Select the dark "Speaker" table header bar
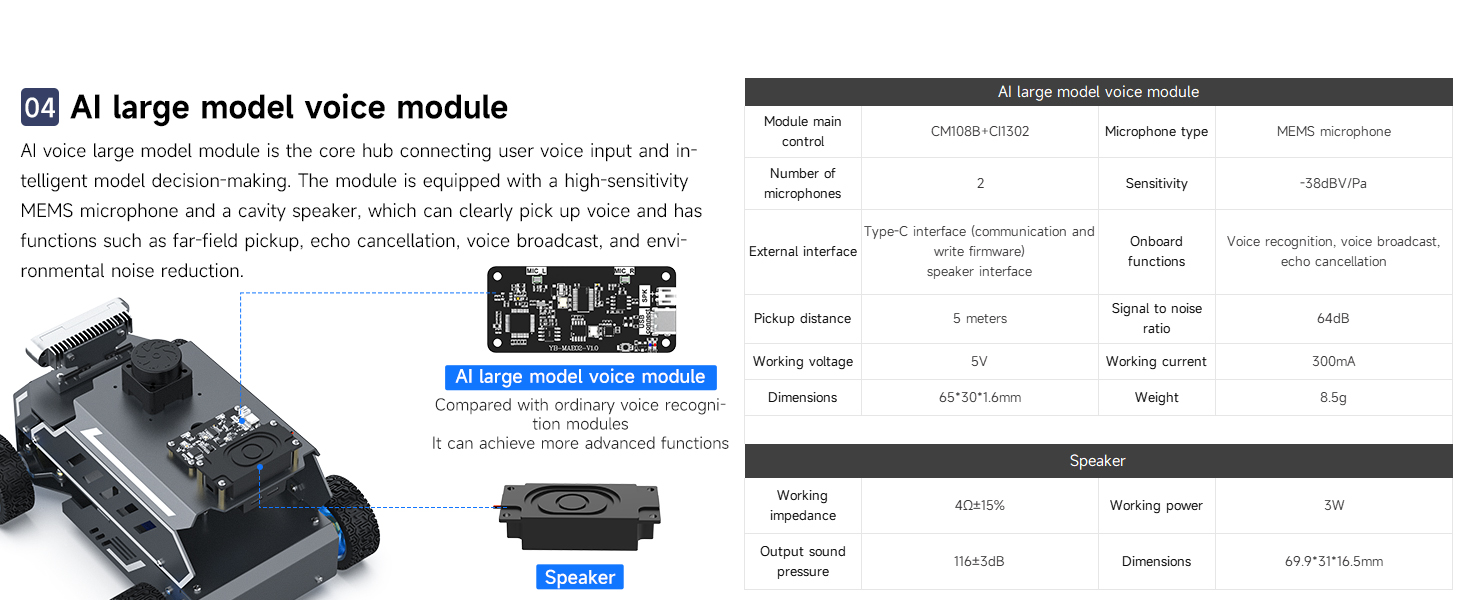 click(x=1098, y=461)
